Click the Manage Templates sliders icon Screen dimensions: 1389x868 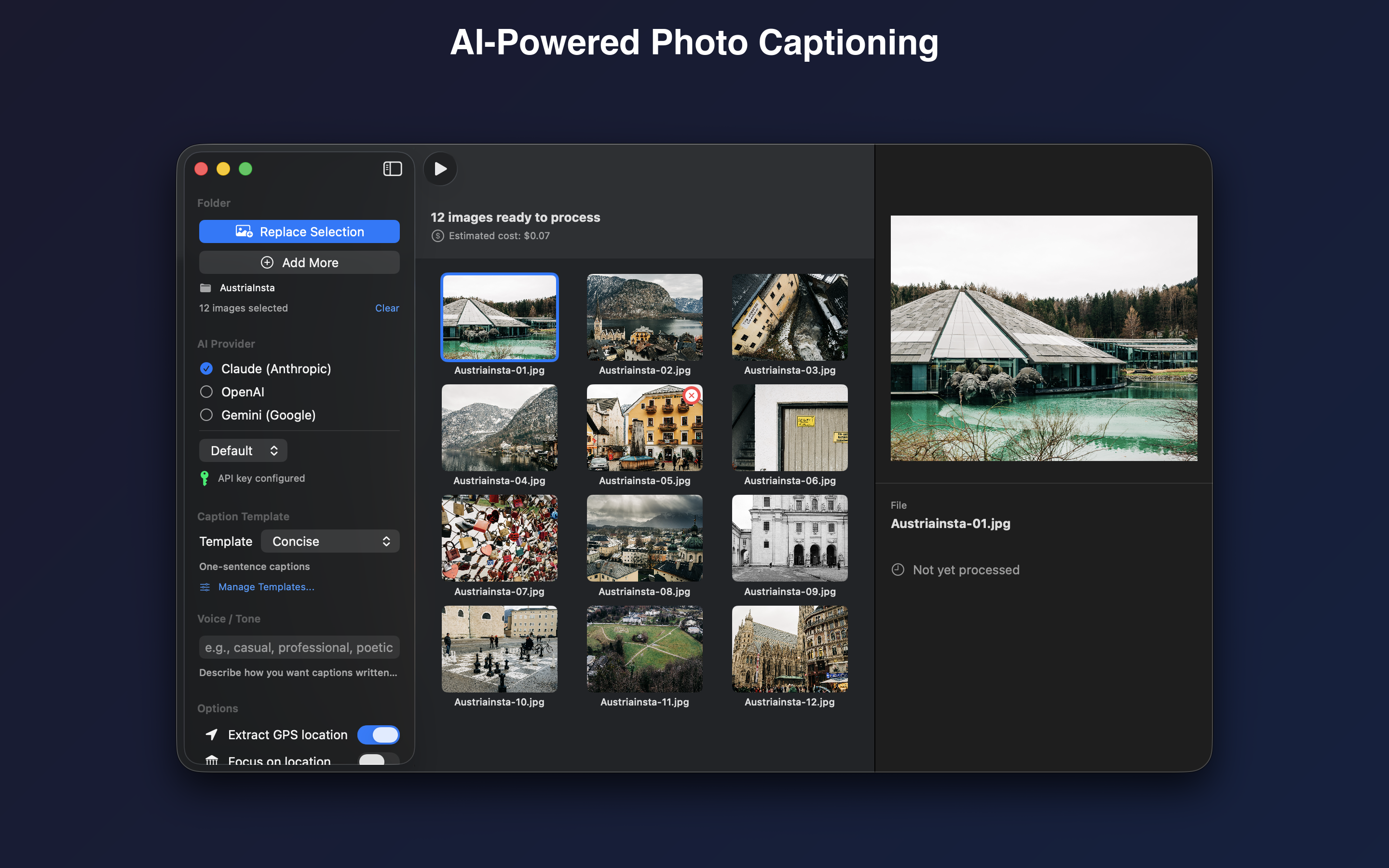coord(205,587)
